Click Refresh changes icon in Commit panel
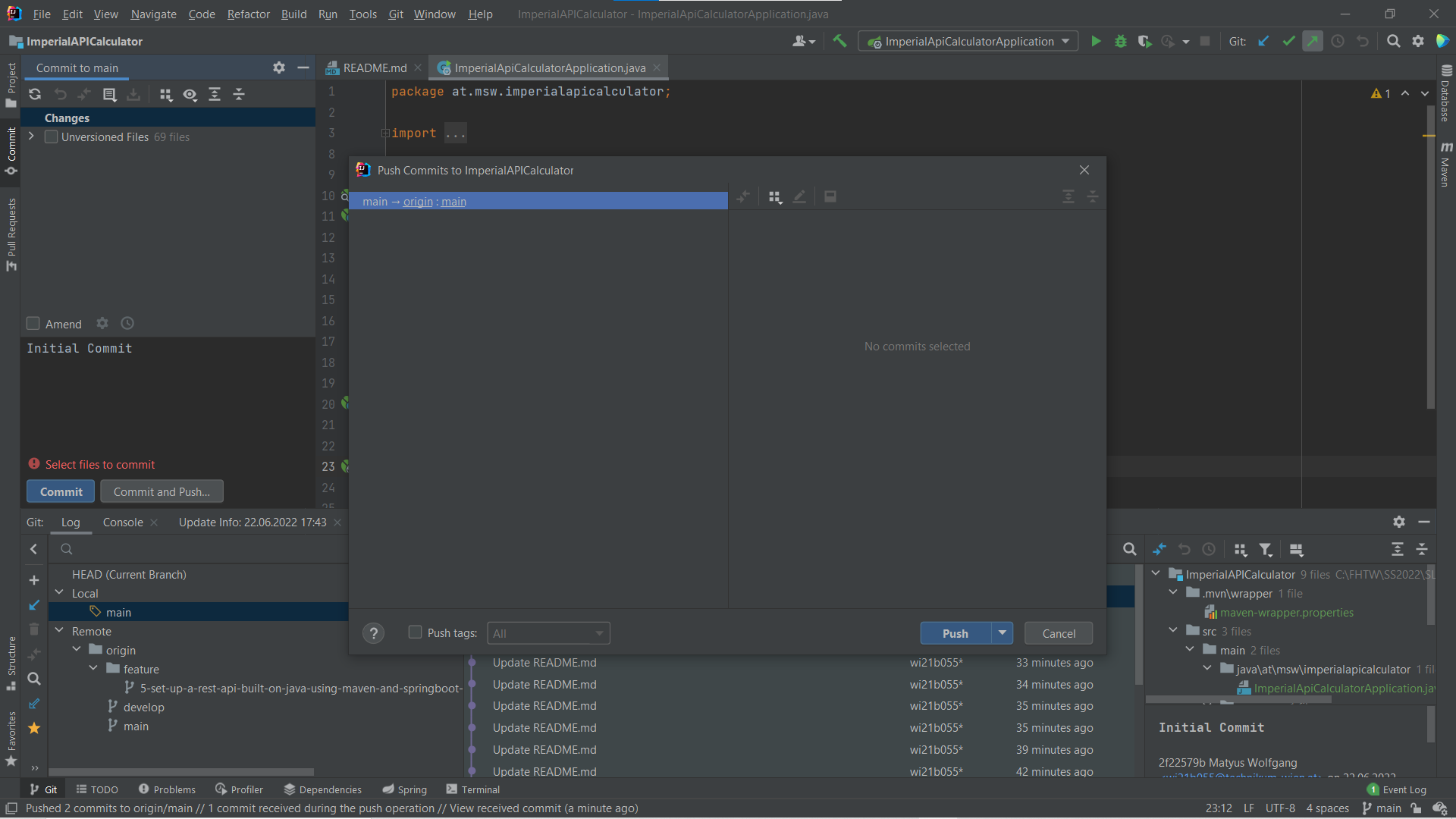Viewport: 1456px width, 819px height. pyautogui.click(x=35, y=94)
